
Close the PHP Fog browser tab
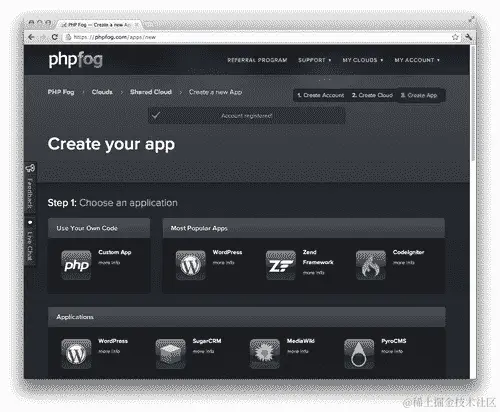pos(136,25)
